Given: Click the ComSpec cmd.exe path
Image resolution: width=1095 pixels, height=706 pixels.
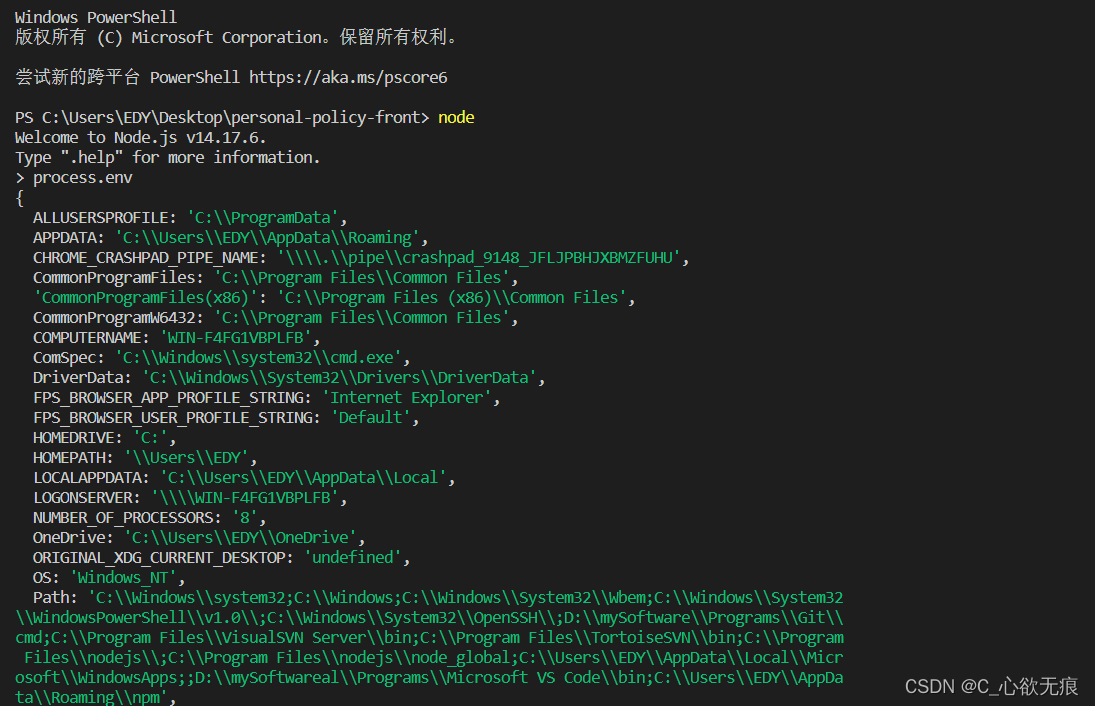Looking at the screenshot, I should (x=262, y=357).
